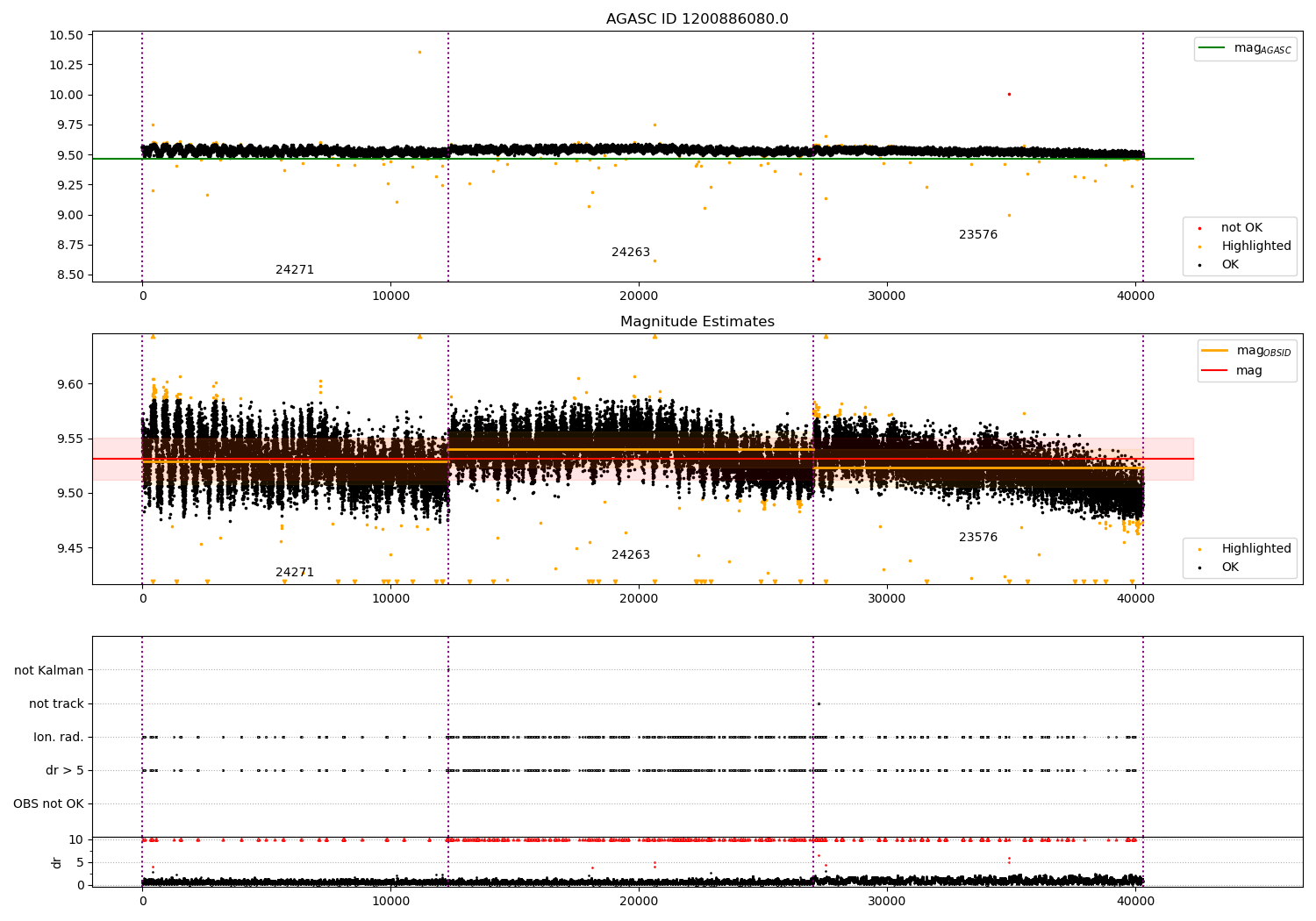Click the red not-OK point near magnitude 8.63
The image size is (1316, 921).
click(819, 259)
